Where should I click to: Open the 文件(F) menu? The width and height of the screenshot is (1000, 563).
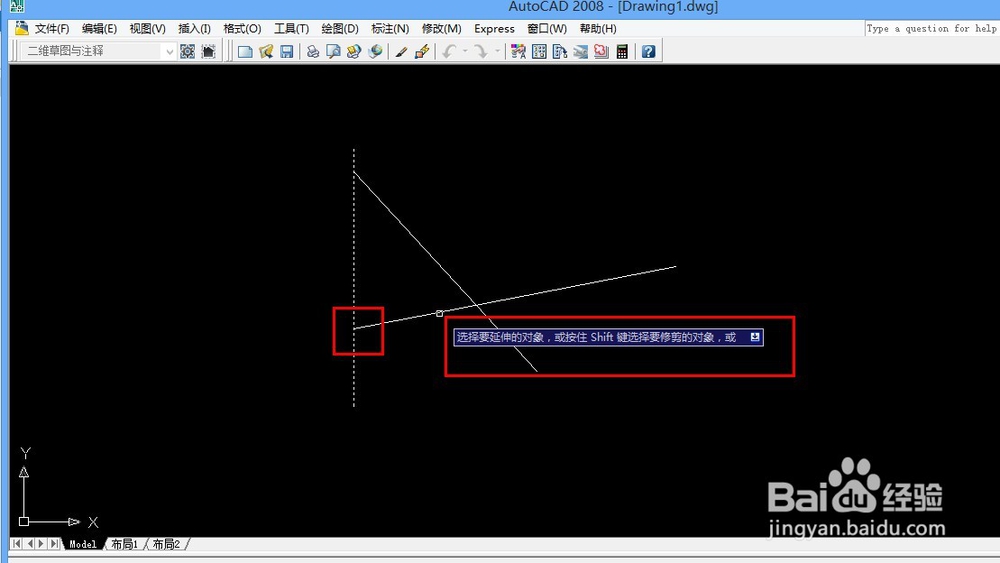52,29
